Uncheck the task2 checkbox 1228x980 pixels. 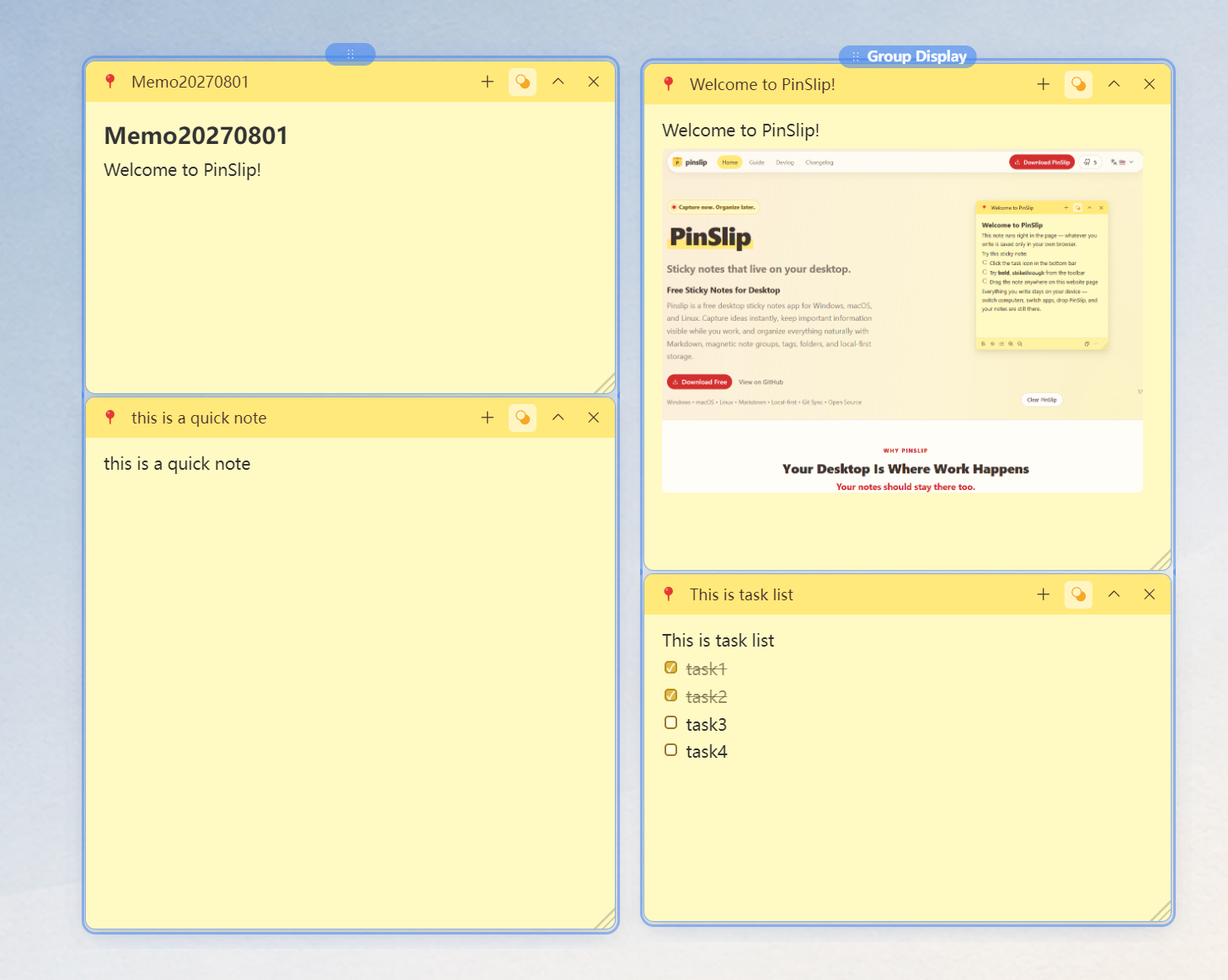[x=670, y=695]
